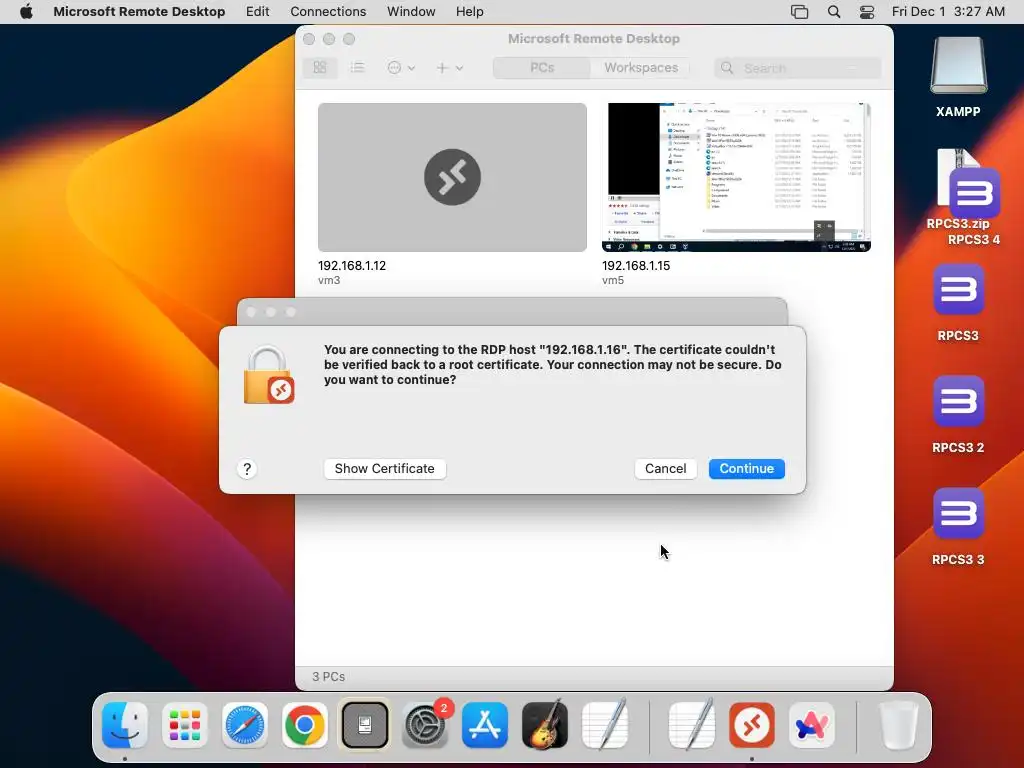
Task: Open the Trash from the Dock
Action: 899,725
